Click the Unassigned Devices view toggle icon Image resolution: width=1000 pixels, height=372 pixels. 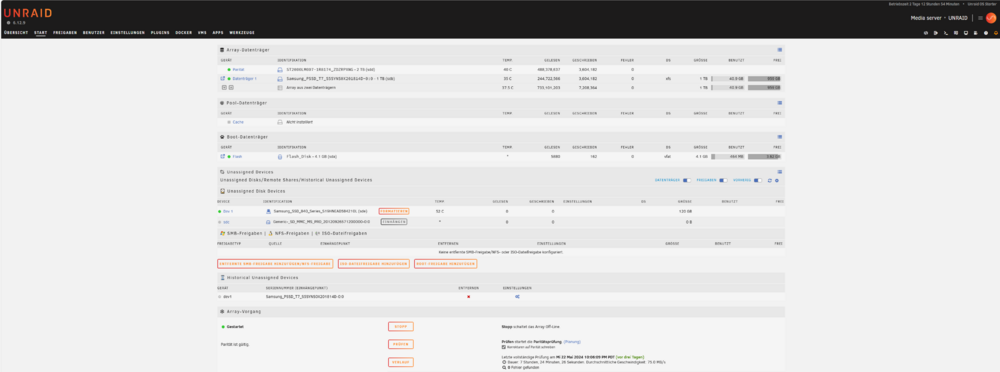(779, 172)
